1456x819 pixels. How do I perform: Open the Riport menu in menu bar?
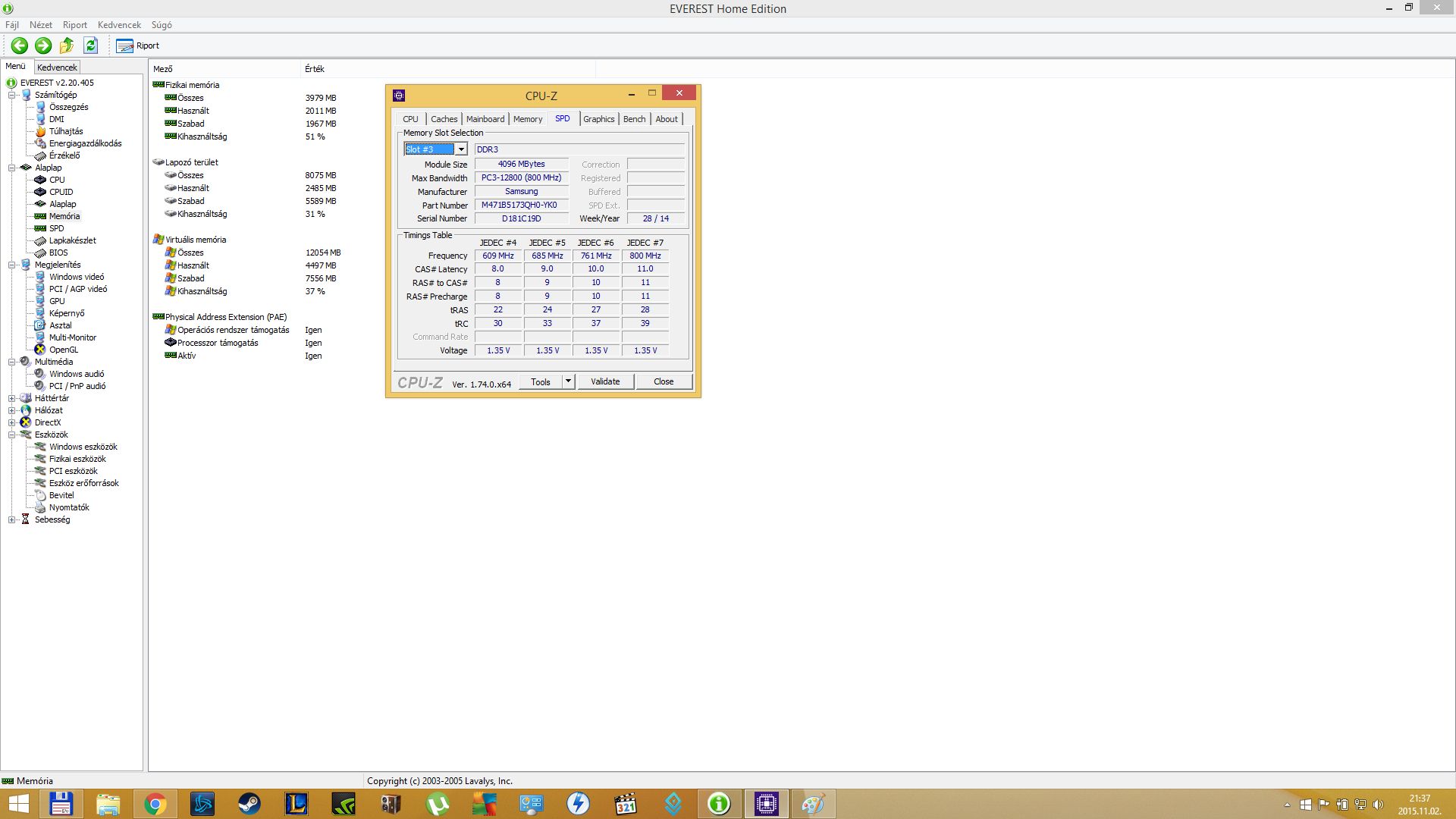coord(75,25)
